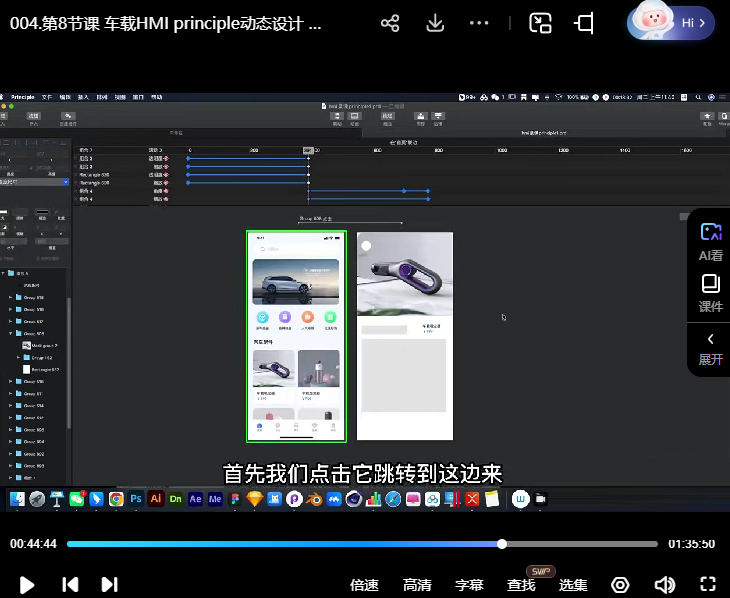
Task: Click the video progress bar handle
Action: tap(502, 544)
